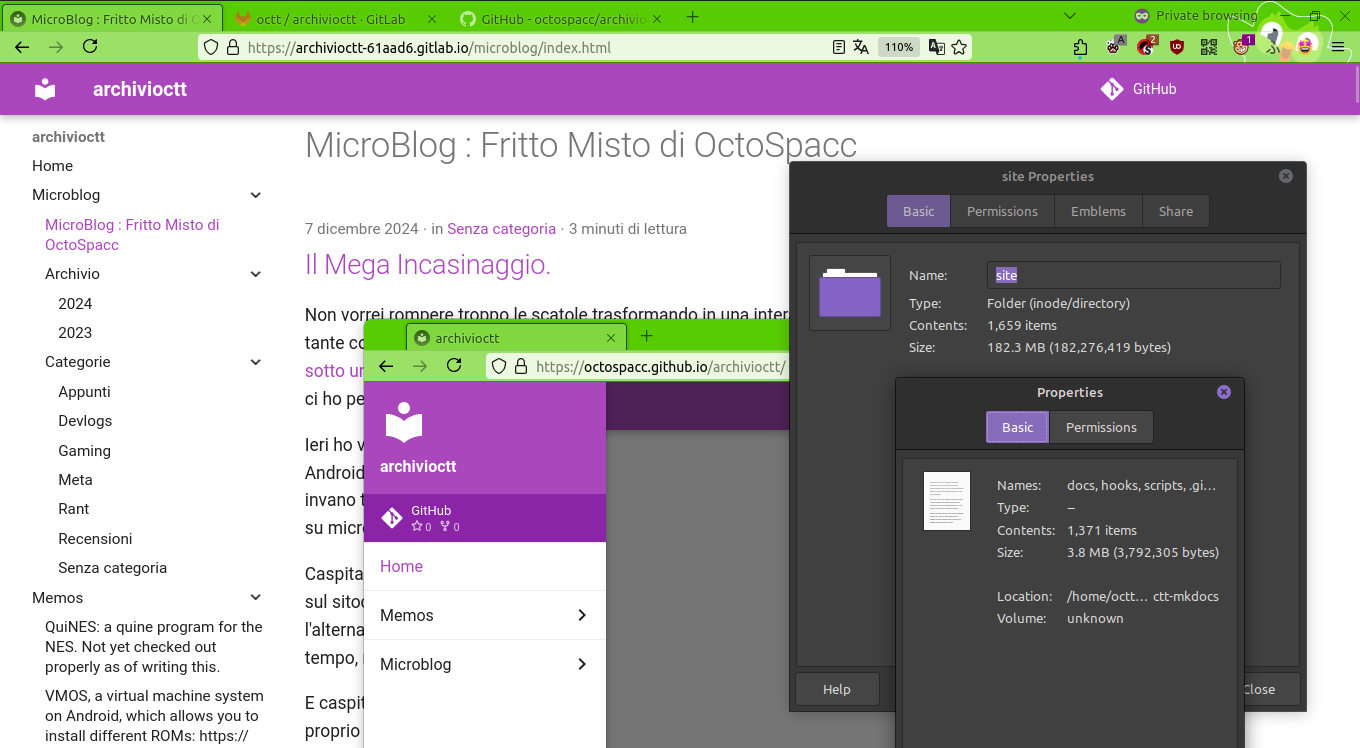Open a new tab in the main browser

tap(693, 17)
